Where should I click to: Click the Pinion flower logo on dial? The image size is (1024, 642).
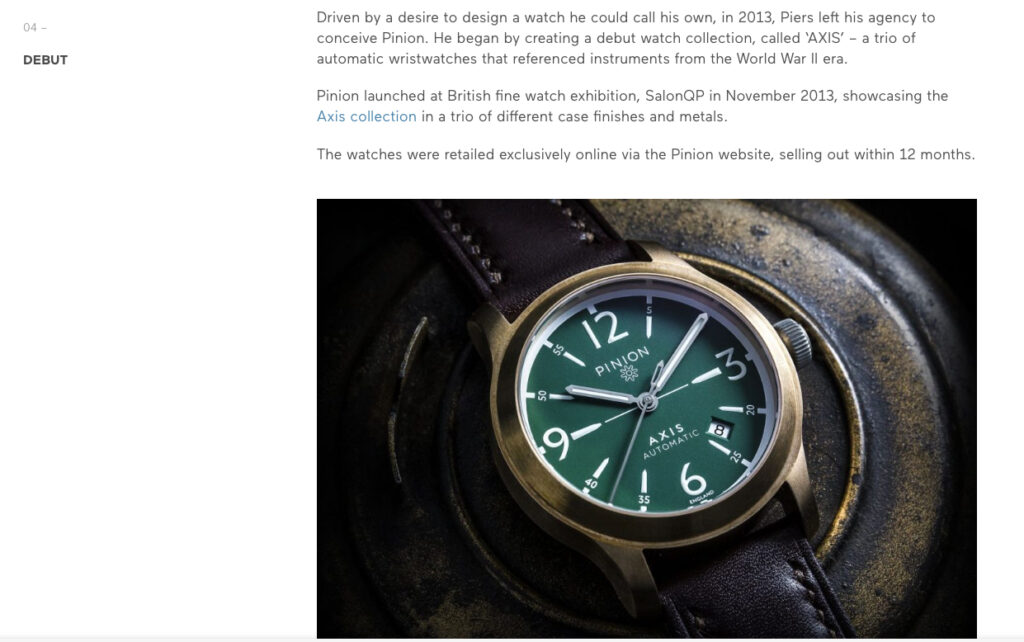[629, 373]
